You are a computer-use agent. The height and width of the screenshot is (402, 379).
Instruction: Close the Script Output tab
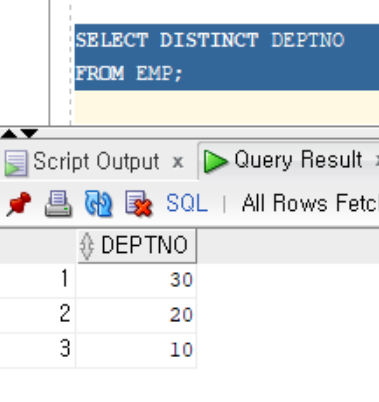[x=178, y=163]
